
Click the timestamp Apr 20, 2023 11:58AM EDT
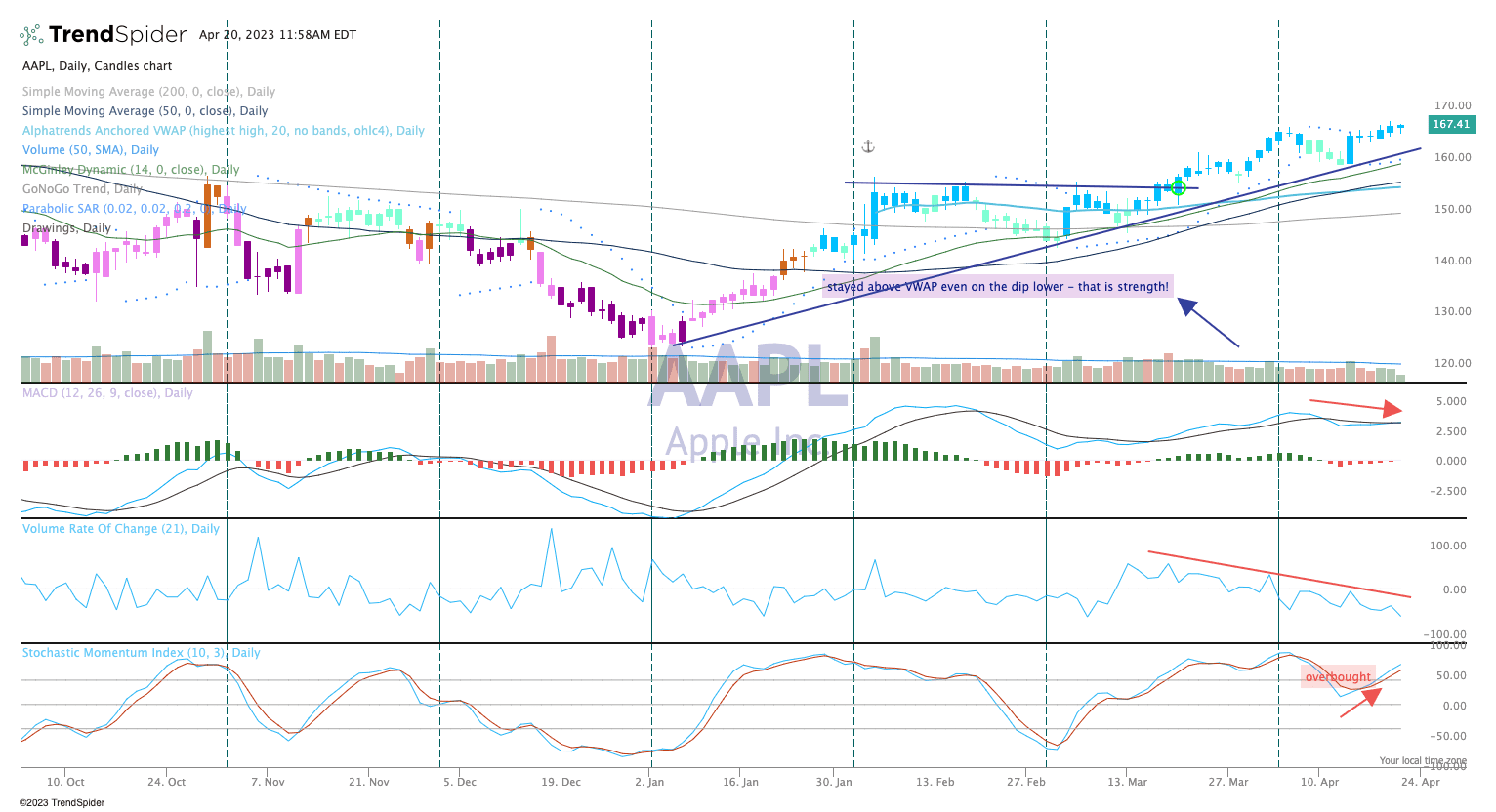click(277, 35)
